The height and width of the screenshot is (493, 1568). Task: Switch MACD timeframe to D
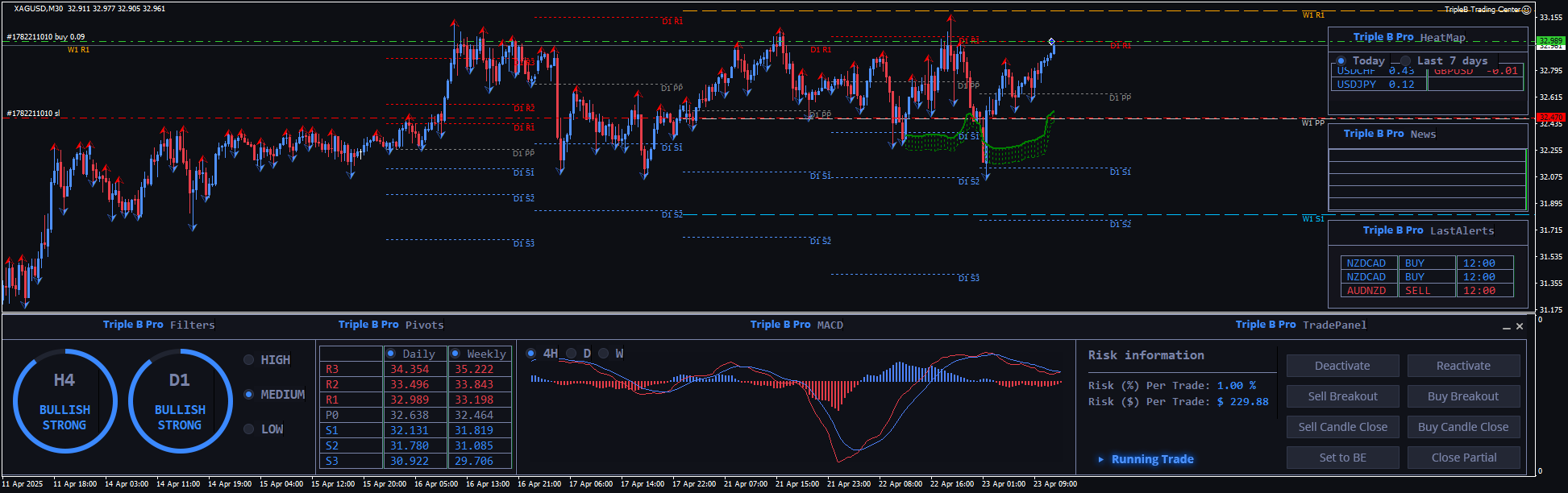point(572,354)
